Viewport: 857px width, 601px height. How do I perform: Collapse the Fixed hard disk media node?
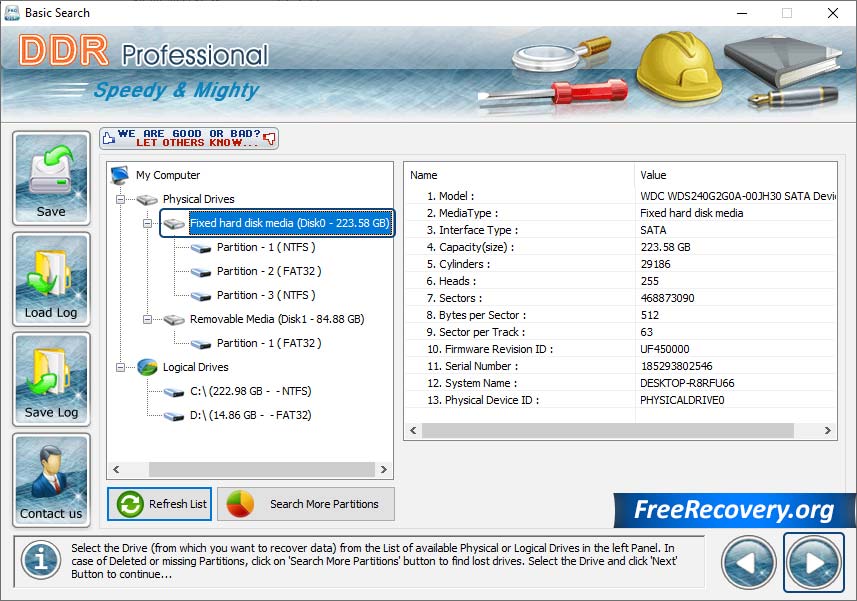(x=147, y=223)
